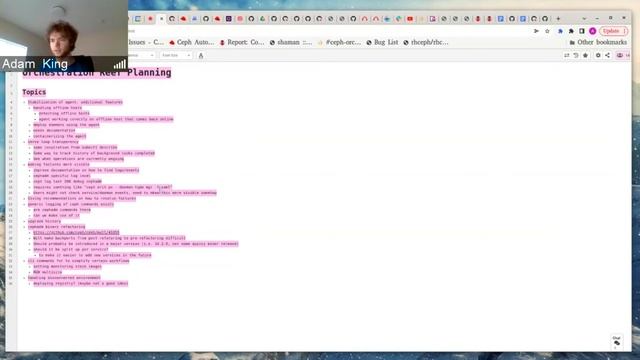Open the 'Report: Co...' bookmark
The height and width of the screenshot is (360, 640).
click(x=242, y=42)
